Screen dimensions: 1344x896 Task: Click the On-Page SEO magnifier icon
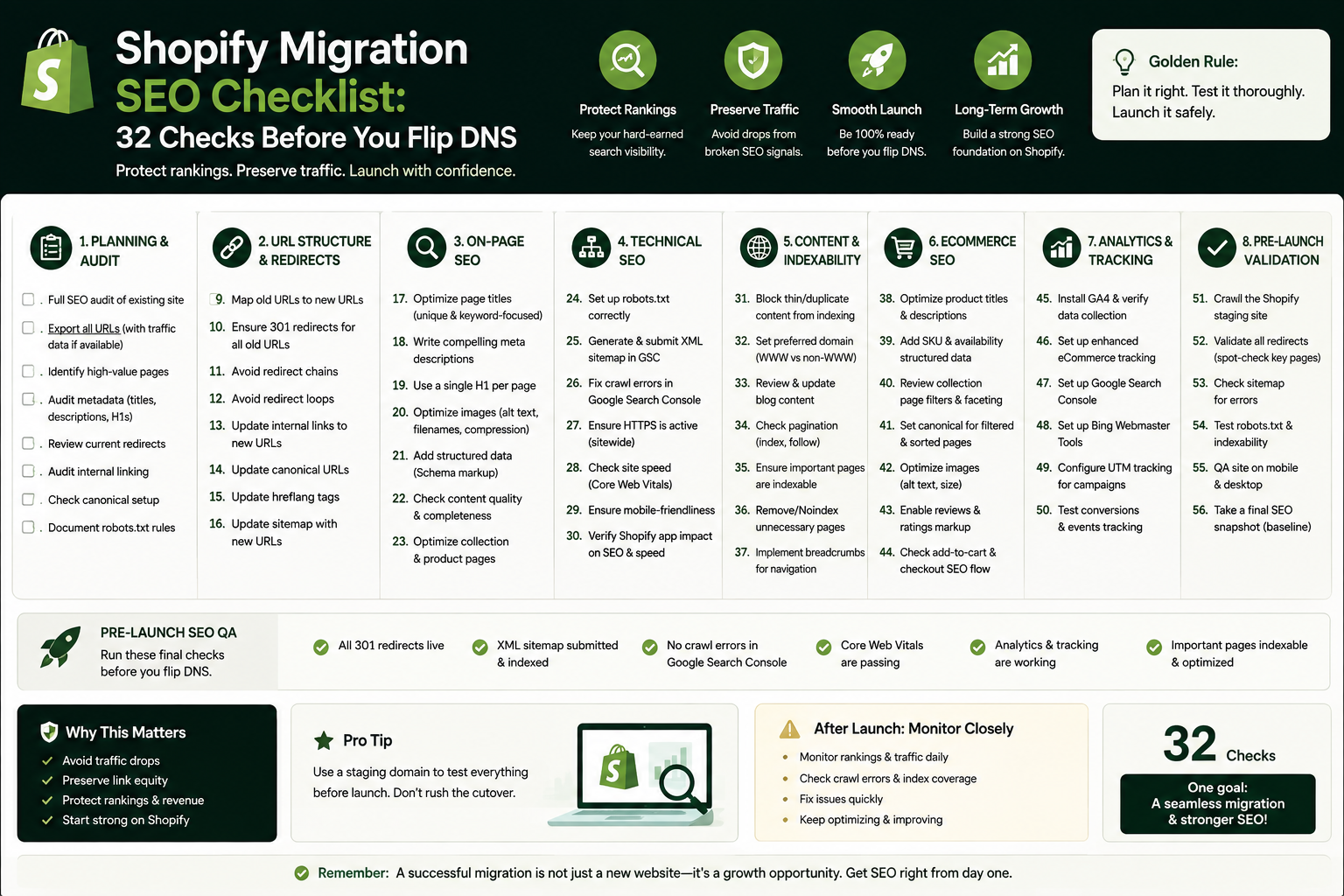click(x=427, y=248)
